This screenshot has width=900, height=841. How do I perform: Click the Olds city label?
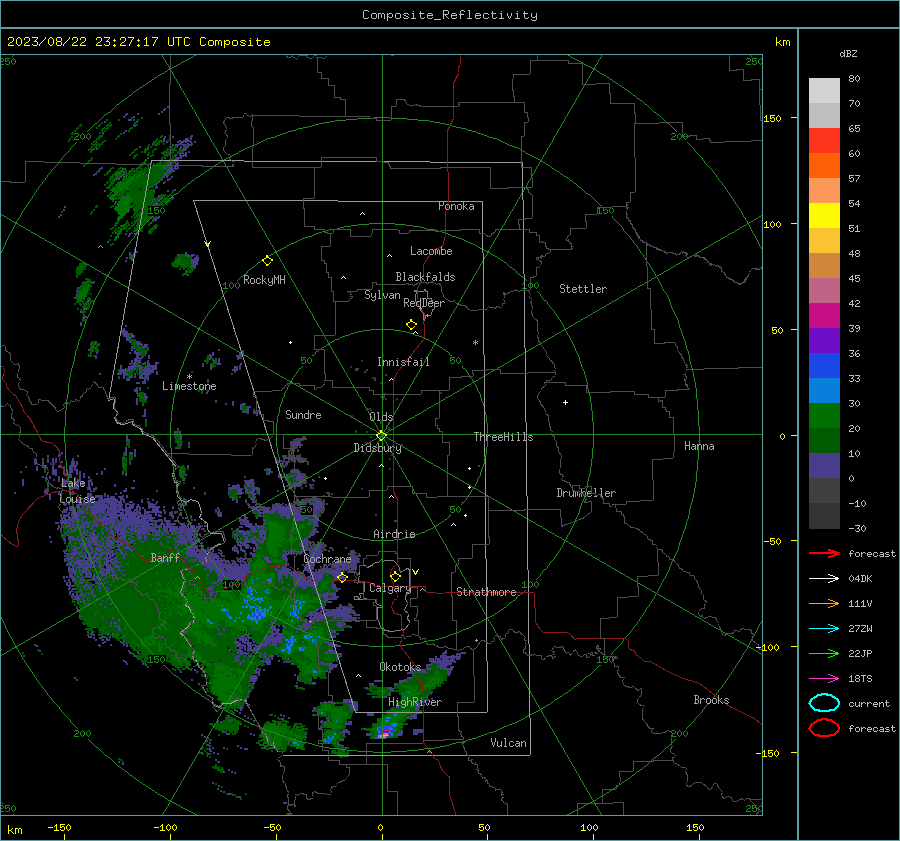(x=381, y=417)
